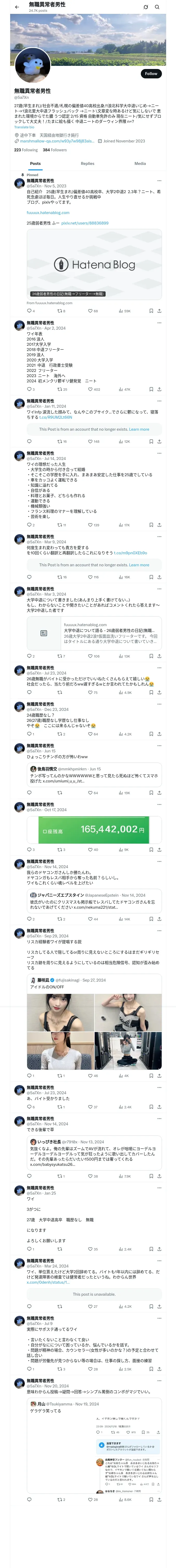Image resolution: width=176 pixels, height=1568 pixels.
Task: Follow this account with the Follow button
Action: point(151,74)
